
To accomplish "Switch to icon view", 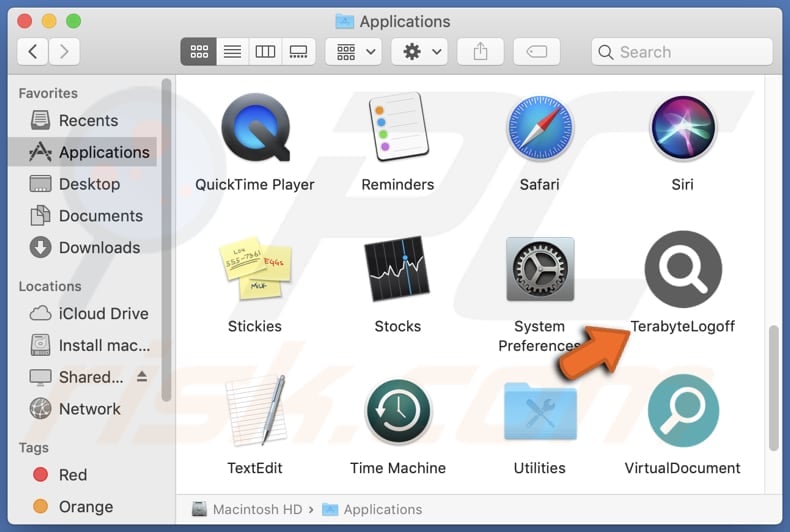I will pos(199,51).
